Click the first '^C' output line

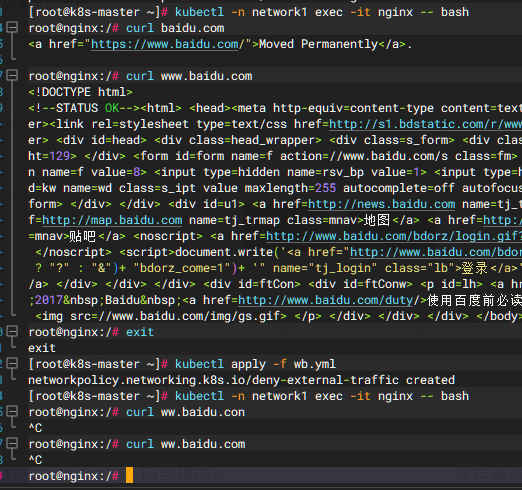point(35,428)
